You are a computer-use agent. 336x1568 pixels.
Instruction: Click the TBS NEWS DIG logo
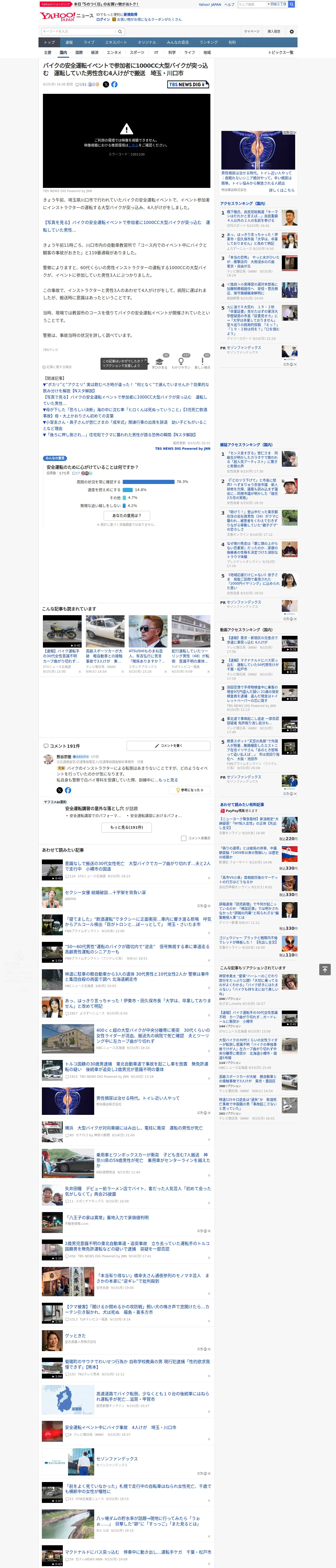tap(188, 85)
